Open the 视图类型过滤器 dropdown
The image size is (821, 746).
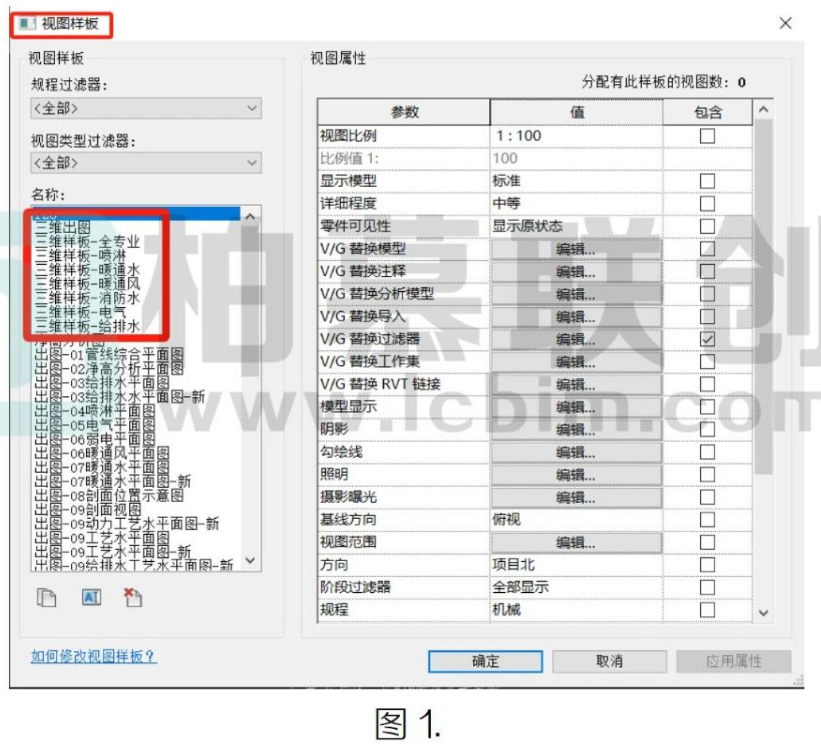146,163
